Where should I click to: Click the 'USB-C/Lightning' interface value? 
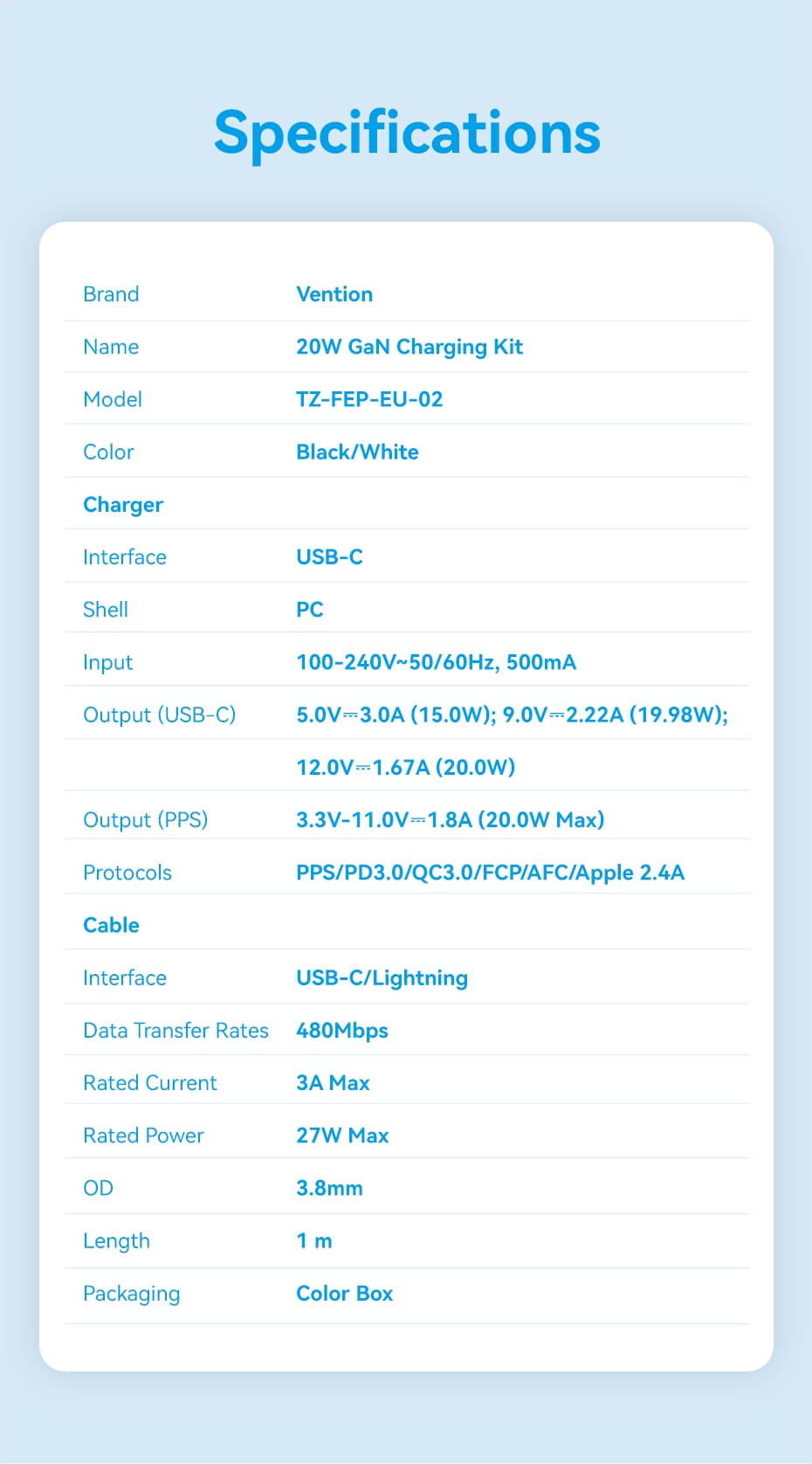pos(382,978)
